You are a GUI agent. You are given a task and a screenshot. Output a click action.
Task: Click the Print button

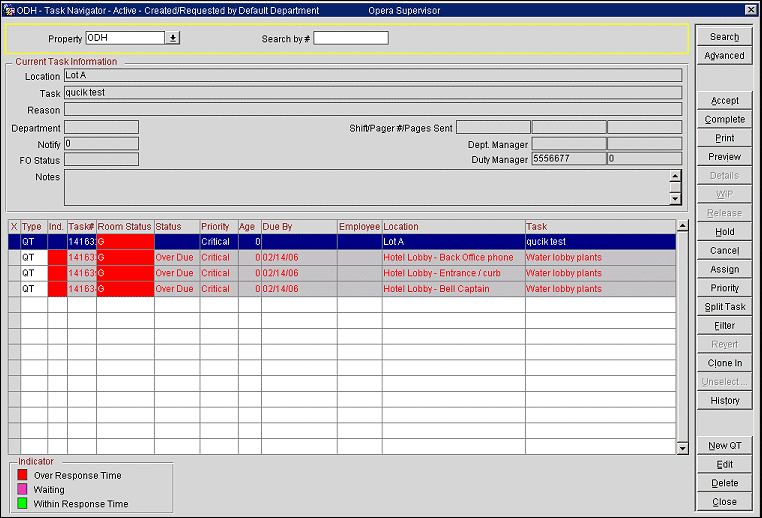[724, 138]
